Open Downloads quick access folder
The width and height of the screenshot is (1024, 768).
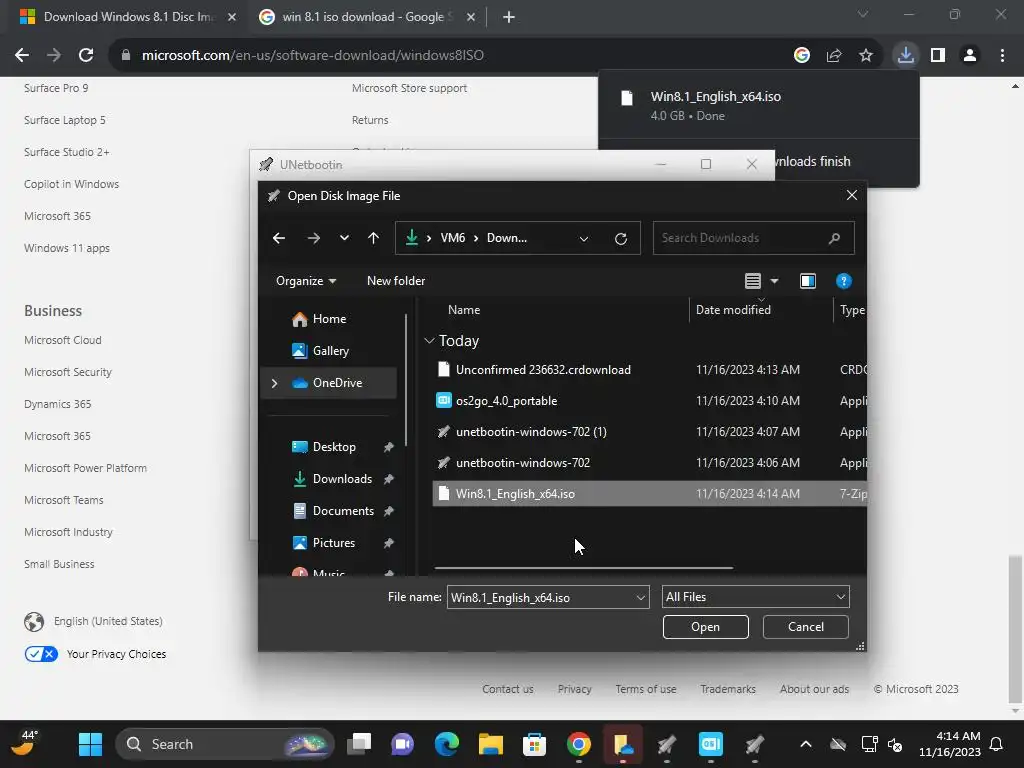tap(342, 479)
